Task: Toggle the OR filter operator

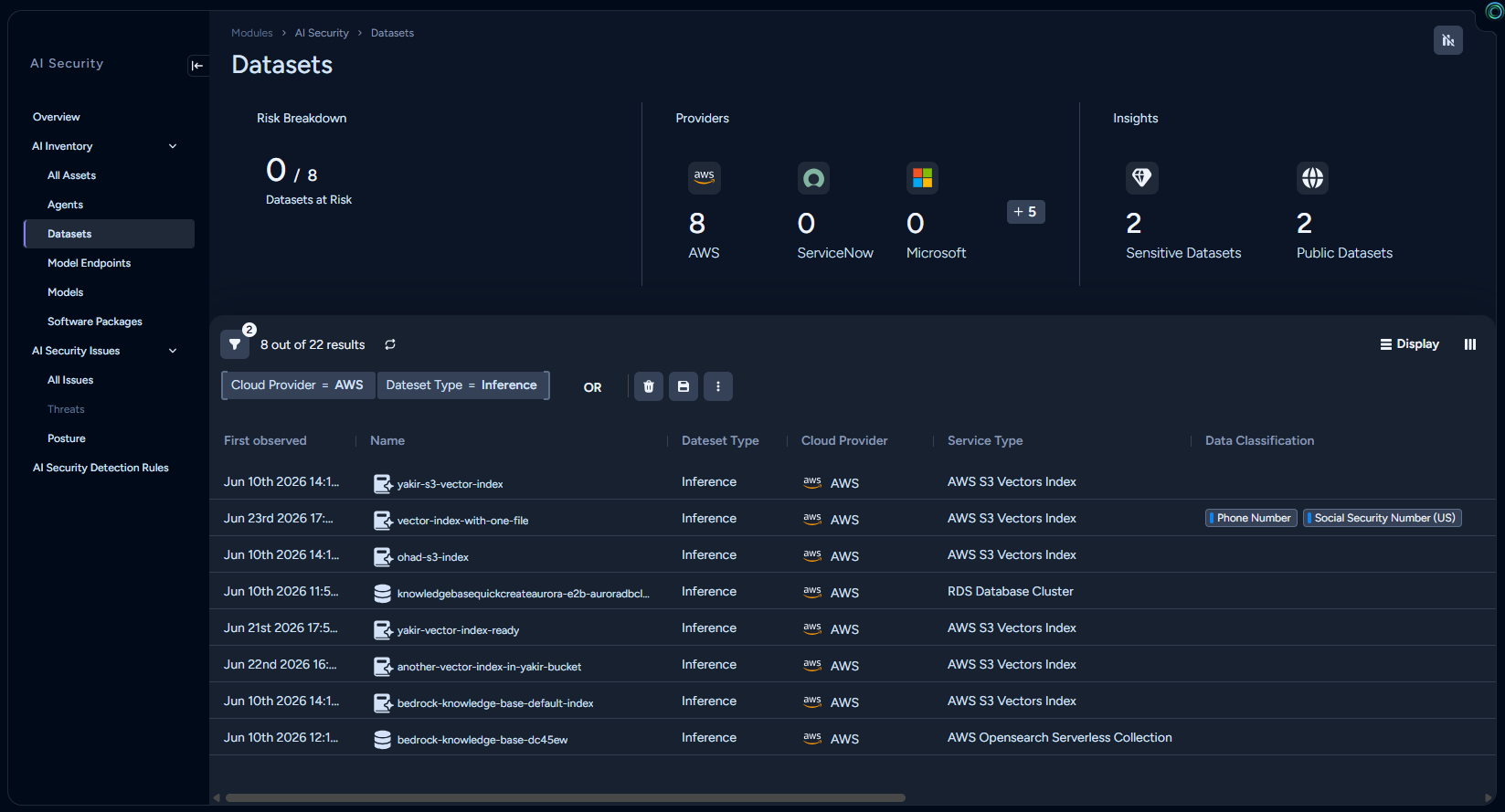Action: 592,387
